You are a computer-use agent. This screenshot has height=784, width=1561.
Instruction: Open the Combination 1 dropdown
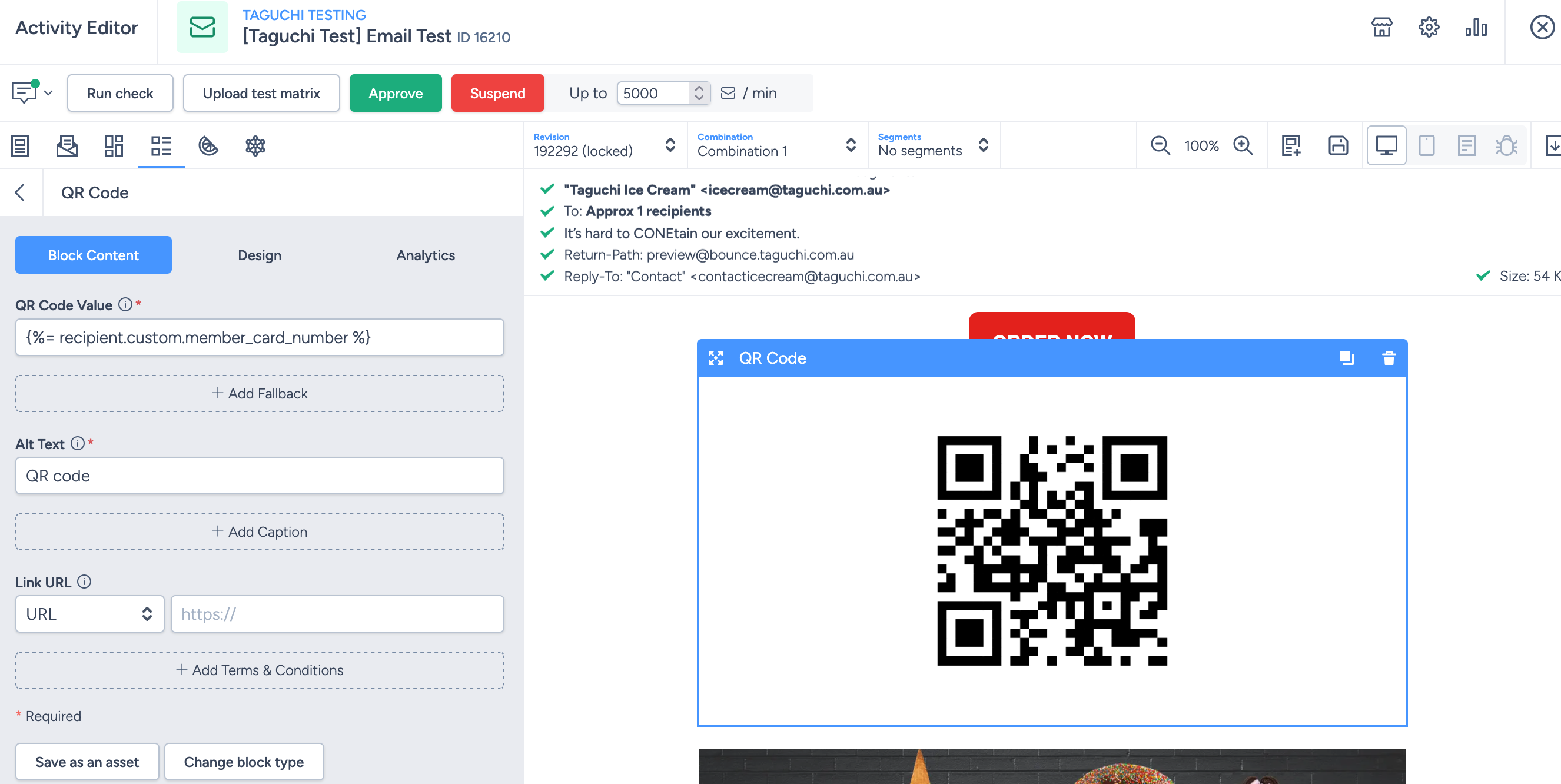click(x=777, y=145)
